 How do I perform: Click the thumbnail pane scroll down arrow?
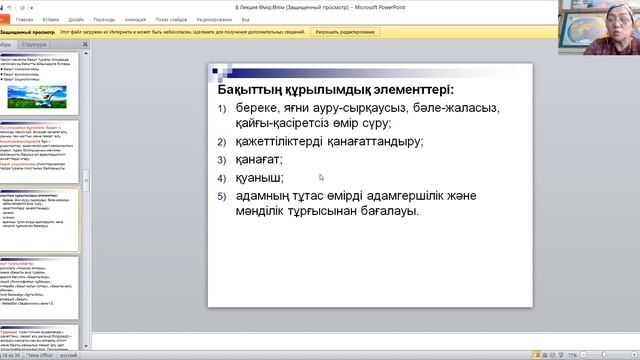coord(86,347)
